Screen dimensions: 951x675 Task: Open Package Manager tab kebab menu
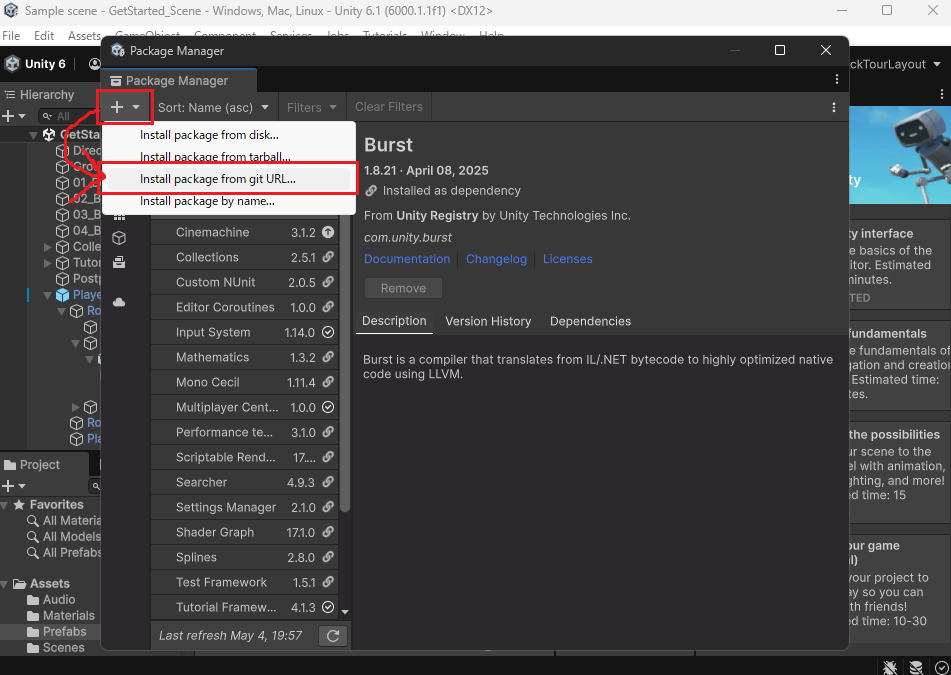pyautogui.click(x=837, y=79)
